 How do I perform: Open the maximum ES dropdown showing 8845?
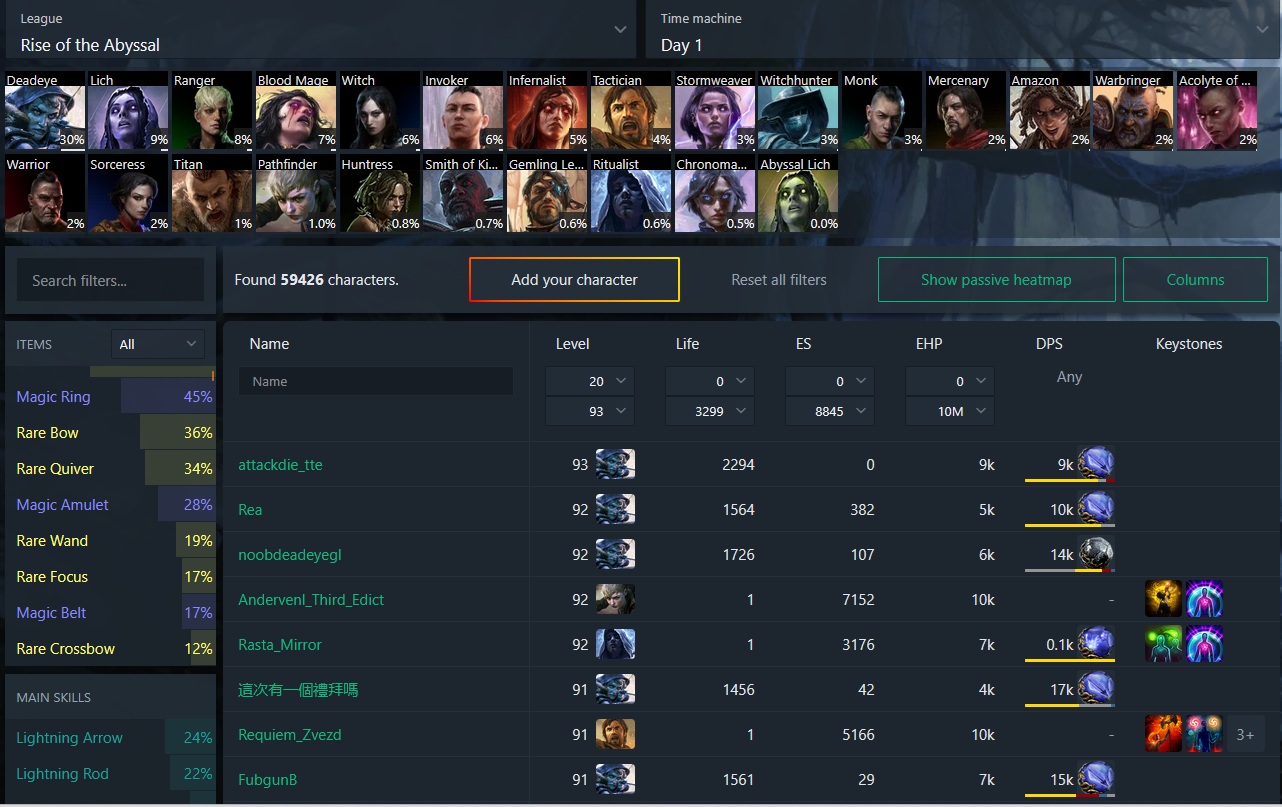point(830,411)
